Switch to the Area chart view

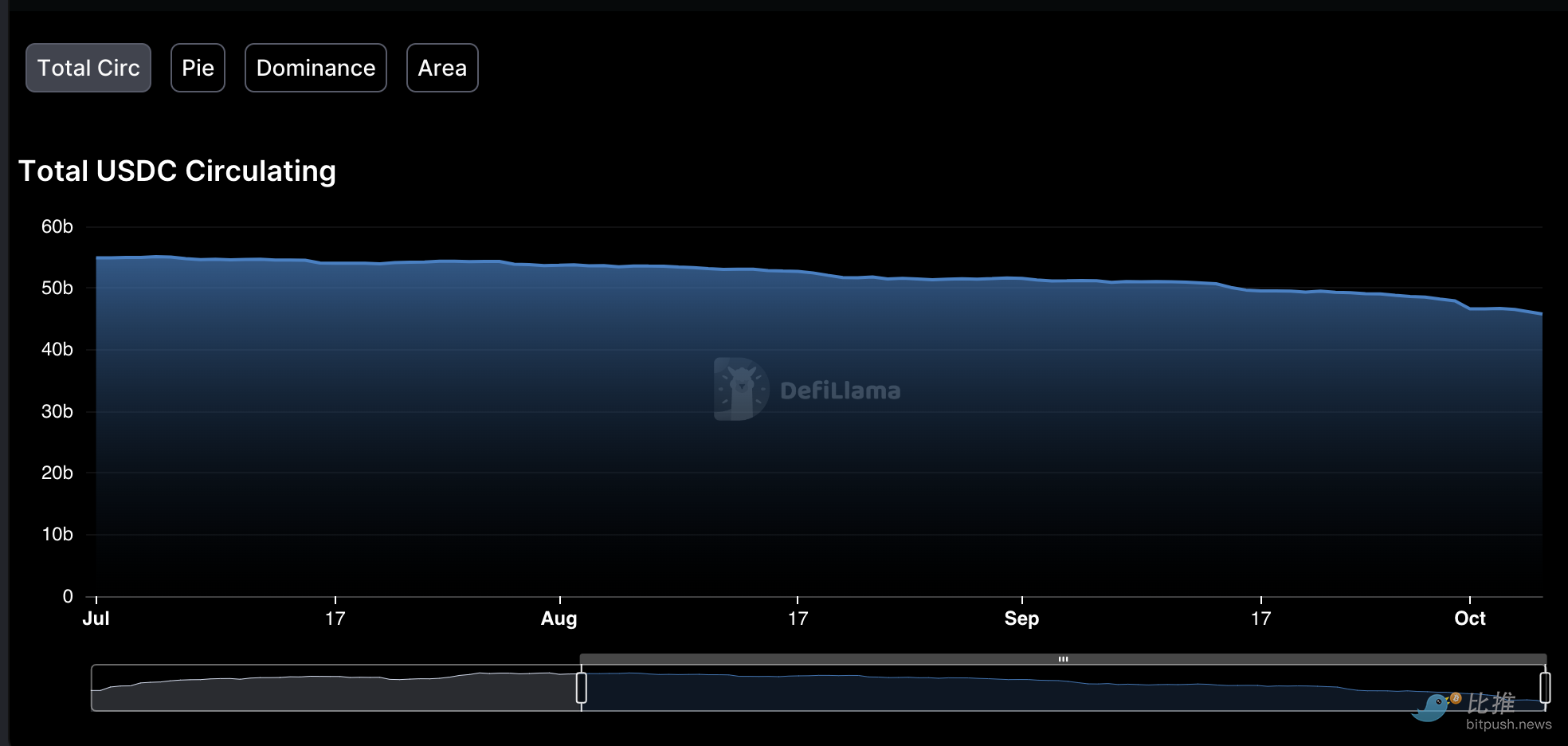pos(442,68)
